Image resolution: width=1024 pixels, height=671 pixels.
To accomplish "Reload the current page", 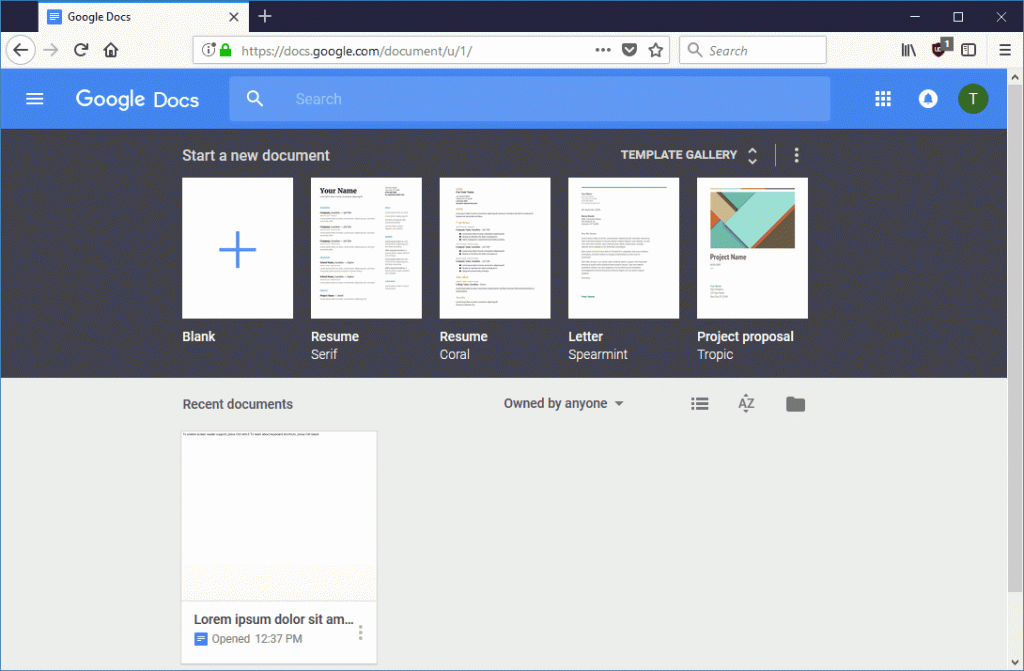I will (x=81, y=50).
